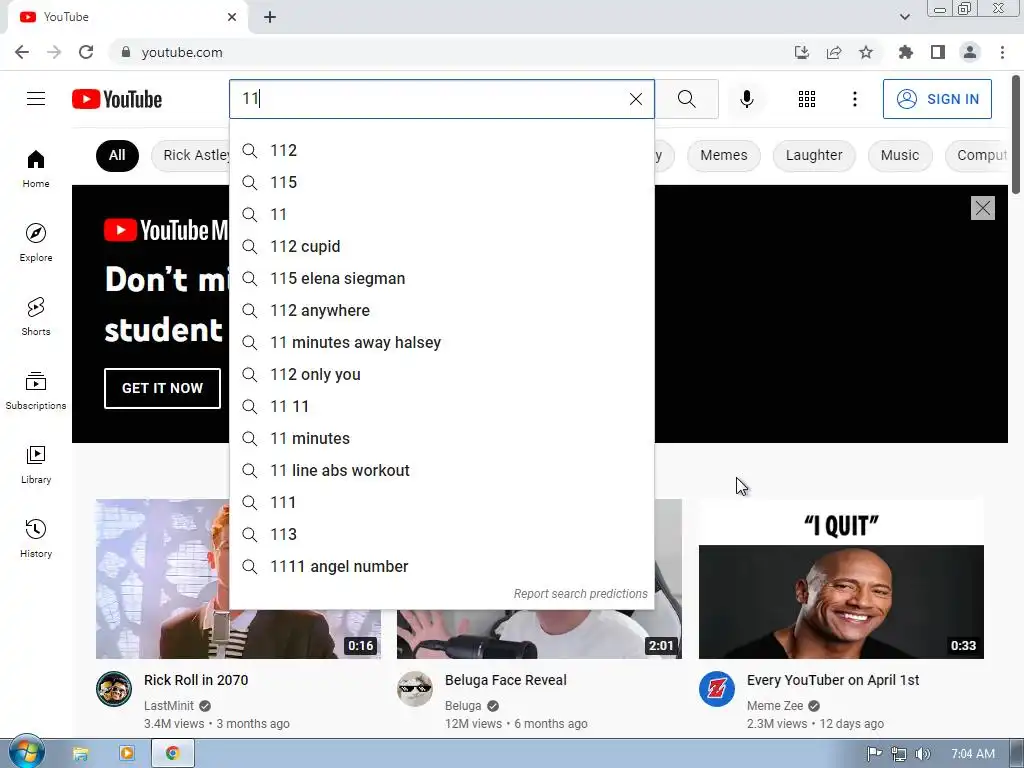Choose suggestion '115 elena siegman'

tap(441, 278)
